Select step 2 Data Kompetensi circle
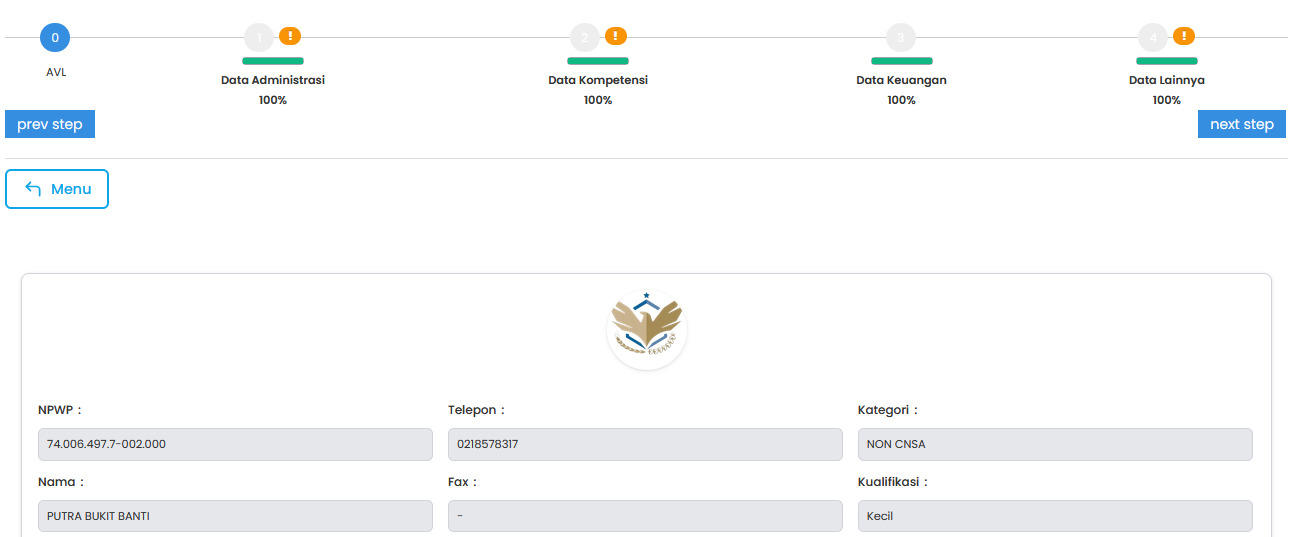 pyautogui.click(x=584, y=38)
